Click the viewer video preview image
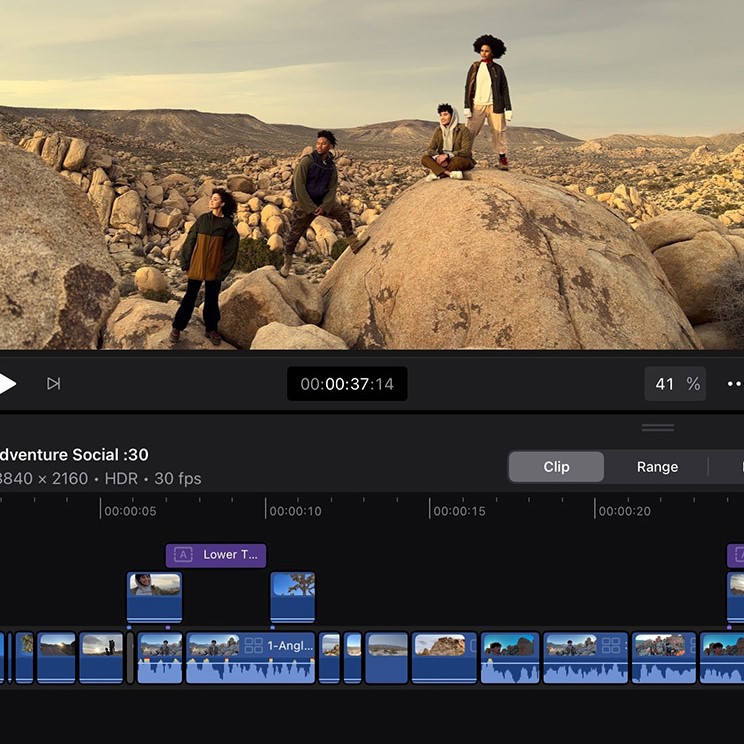Image resolution: width=744 pixels, height=744 pixels. coord(372,175)
